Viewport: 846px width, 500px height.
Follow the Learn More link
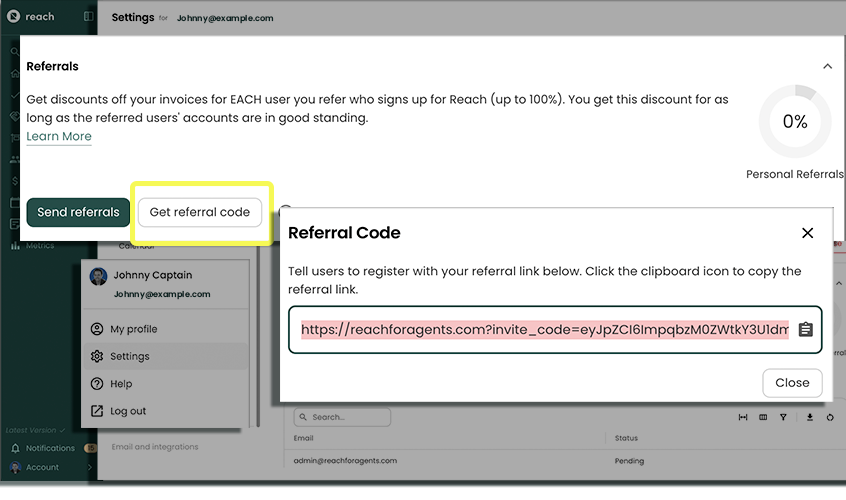[x=59, y=136]
